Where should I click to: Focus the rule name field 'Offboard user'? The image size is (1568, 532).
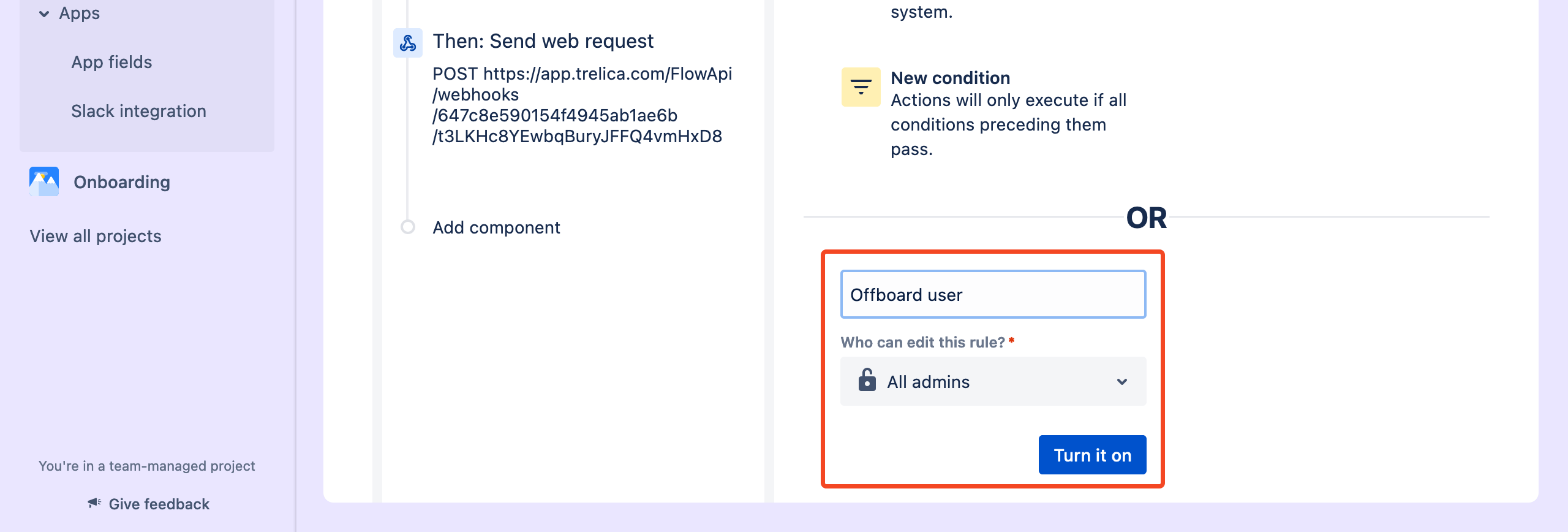pos(993,294)
